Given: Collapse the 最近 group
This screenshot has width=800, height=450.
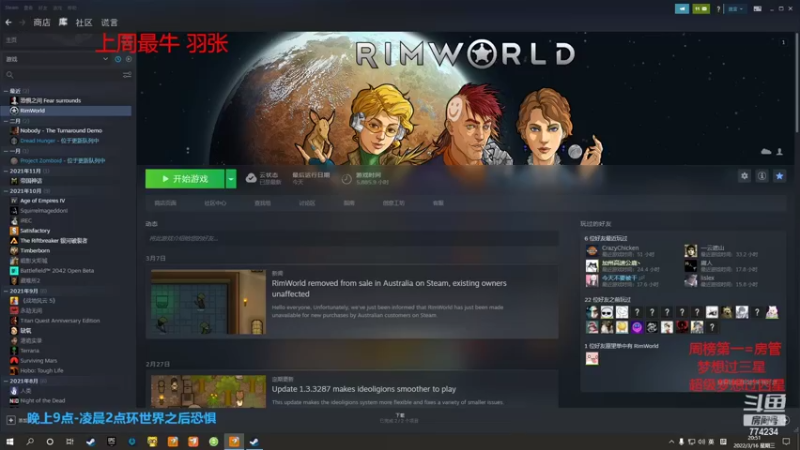Looking at the screenshot, I should coord(6,91).
